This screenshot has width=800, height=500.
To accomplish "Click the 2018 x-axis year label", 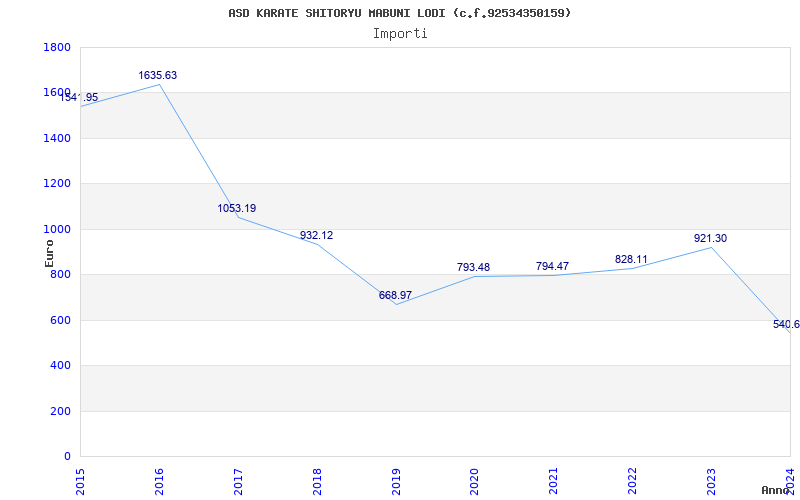I will (317, 481).
